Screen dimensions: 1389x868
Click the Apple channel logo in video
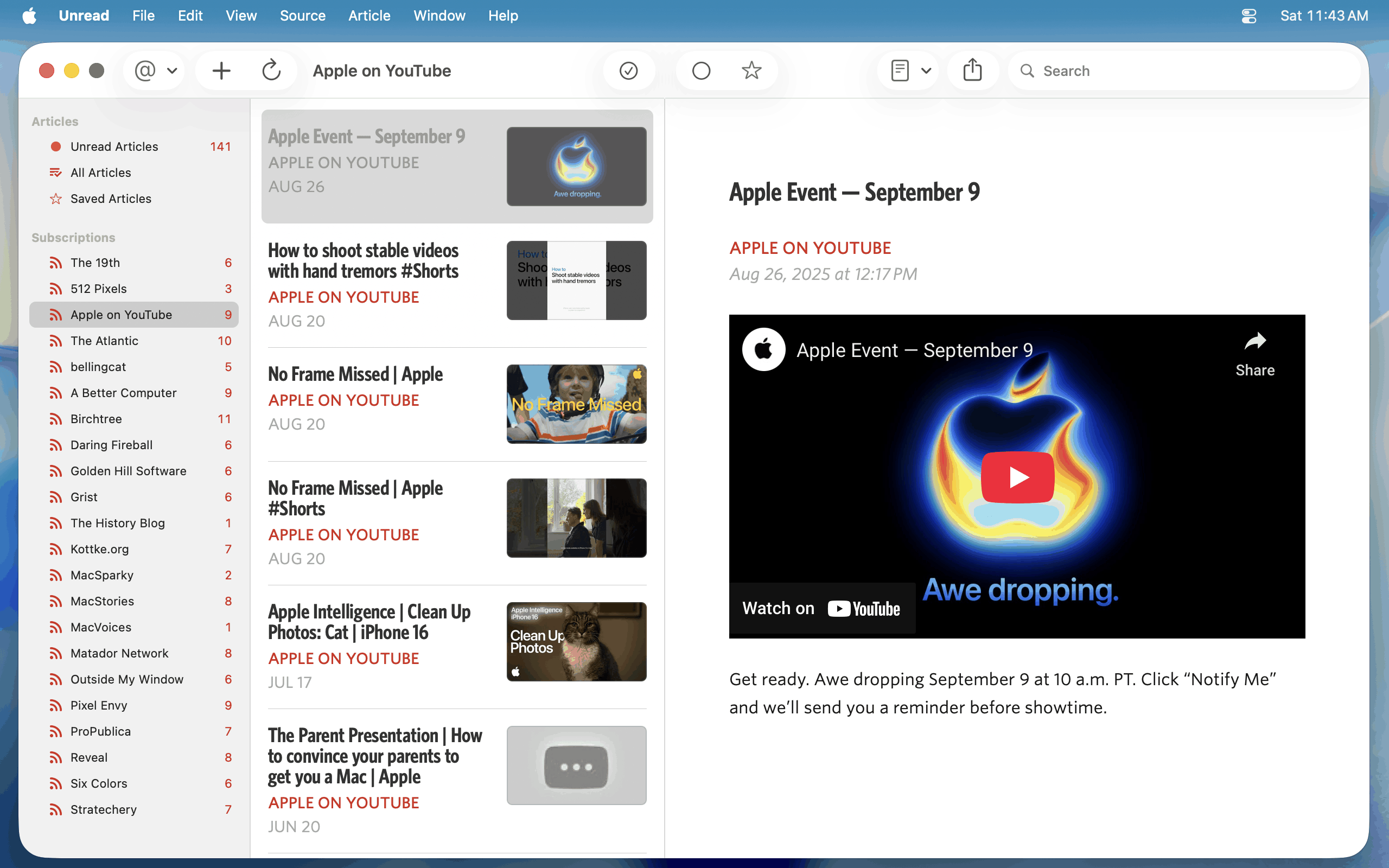(x=763, y=349)
